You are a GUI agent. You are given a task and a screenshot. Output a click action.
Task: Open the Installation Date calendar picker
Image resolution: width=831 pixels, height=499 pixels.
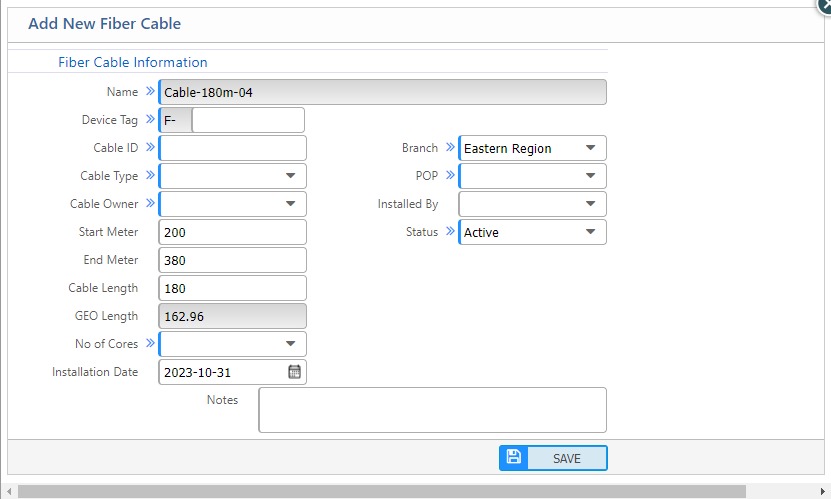294,372
